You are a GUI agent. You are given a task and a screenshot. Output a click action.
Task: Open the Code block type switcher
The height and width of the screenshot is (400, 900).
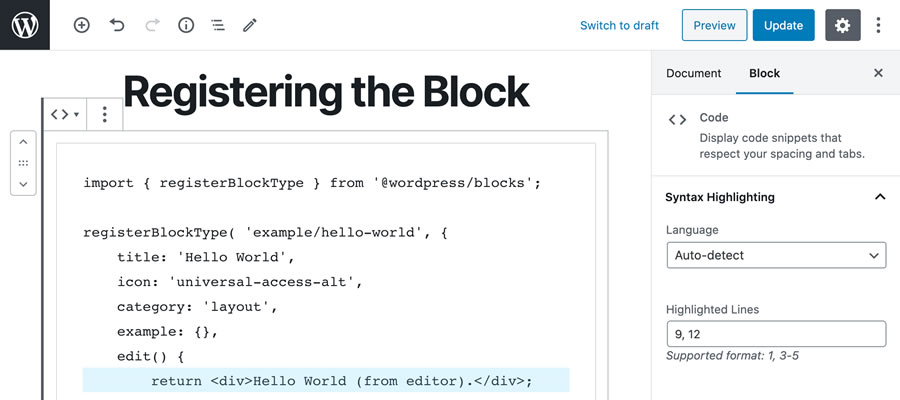pyautogui.click(x=64, y=115)
